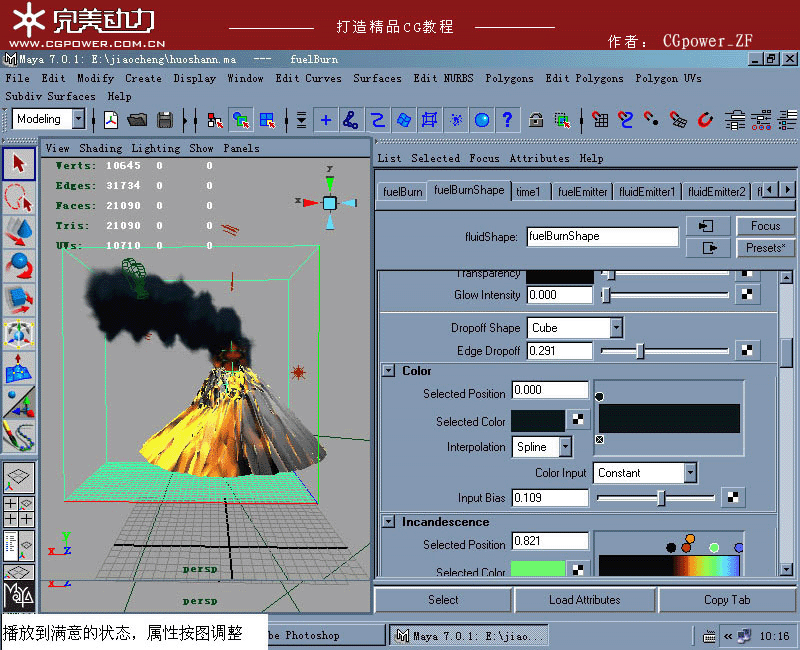Viewport: 800px width, 650px height.
Task: Open the Color Input dropdown showing Constant
Action: [644, 472]
